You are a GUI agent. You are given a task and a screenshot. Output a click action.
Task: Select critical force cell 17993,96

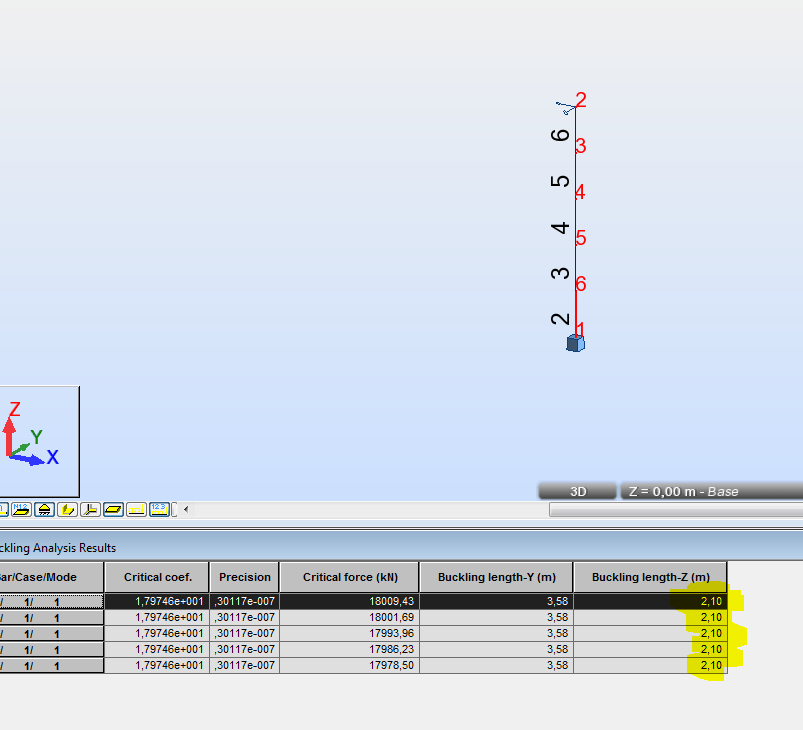[x=350, y=633]
